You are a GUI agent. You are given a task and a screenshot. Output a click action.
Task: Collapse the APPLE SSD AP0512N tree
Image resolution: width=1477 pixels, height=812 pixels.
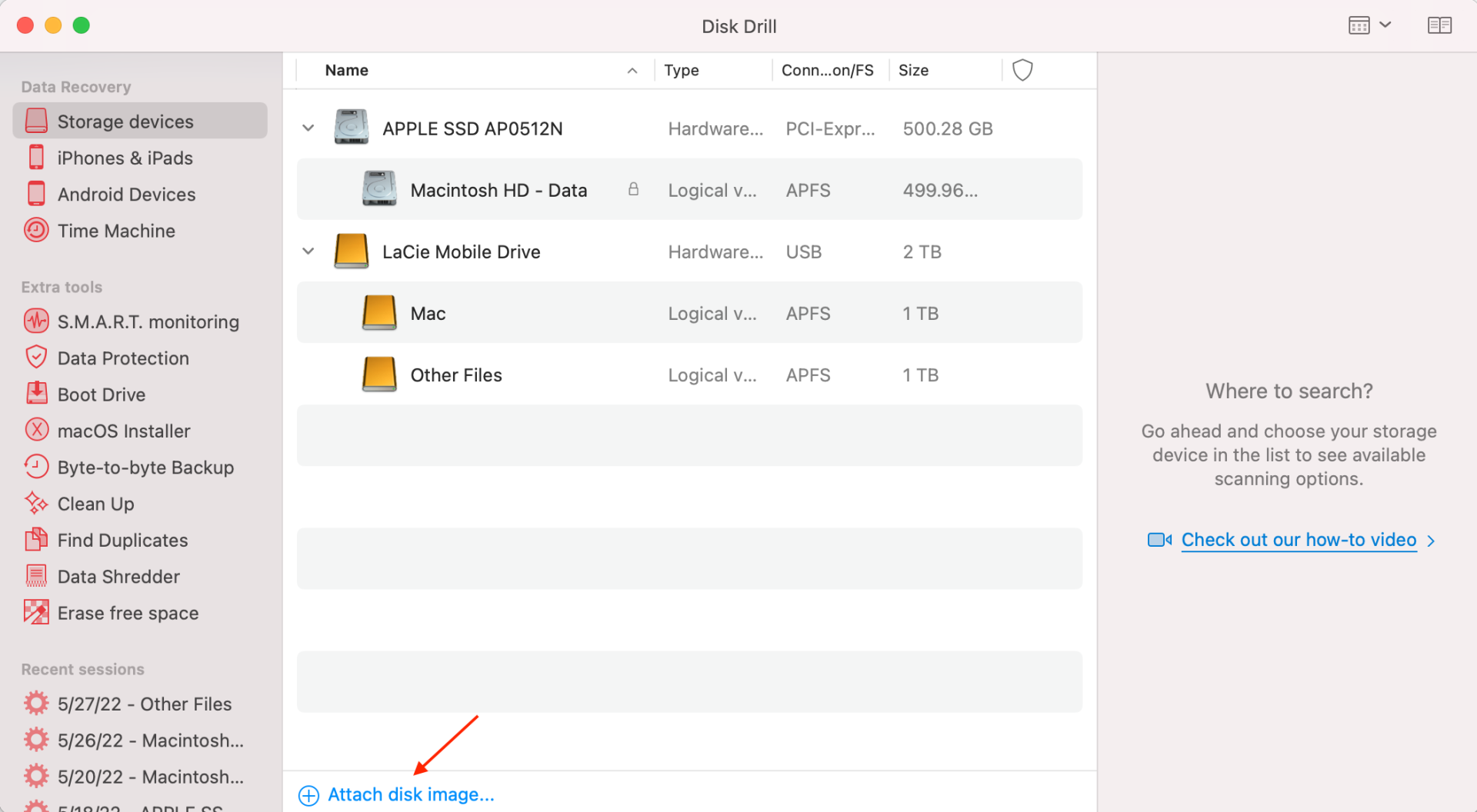[308, 128]
